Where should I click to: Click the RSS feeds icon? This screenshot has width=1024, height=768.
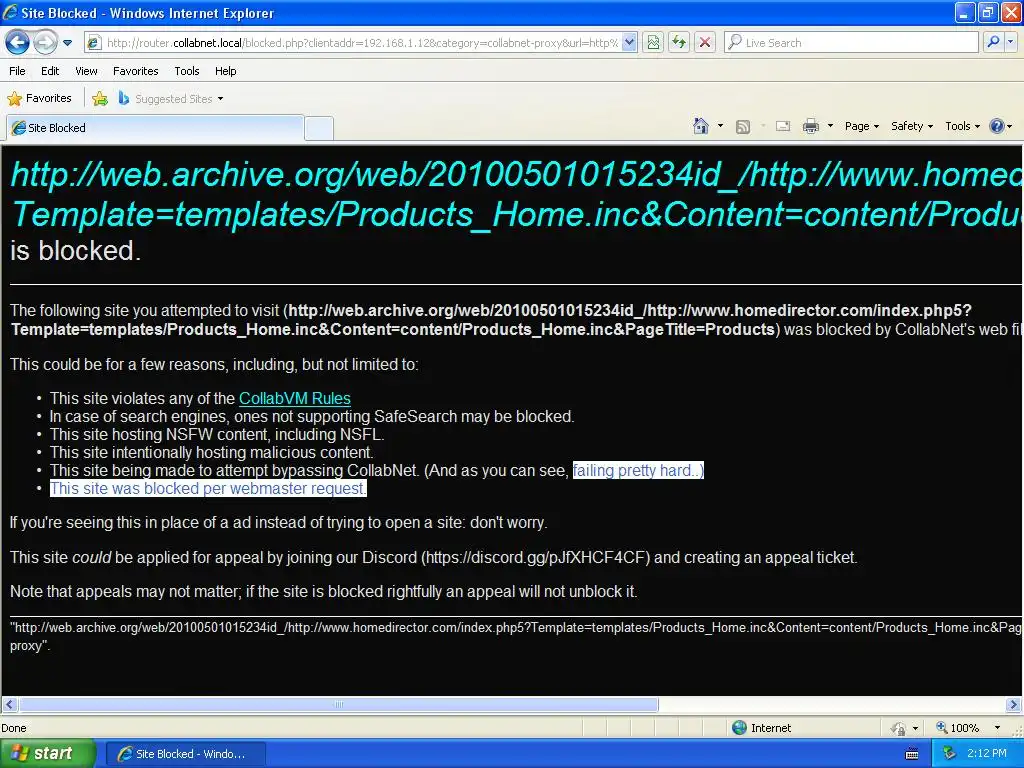click(743, 127)
